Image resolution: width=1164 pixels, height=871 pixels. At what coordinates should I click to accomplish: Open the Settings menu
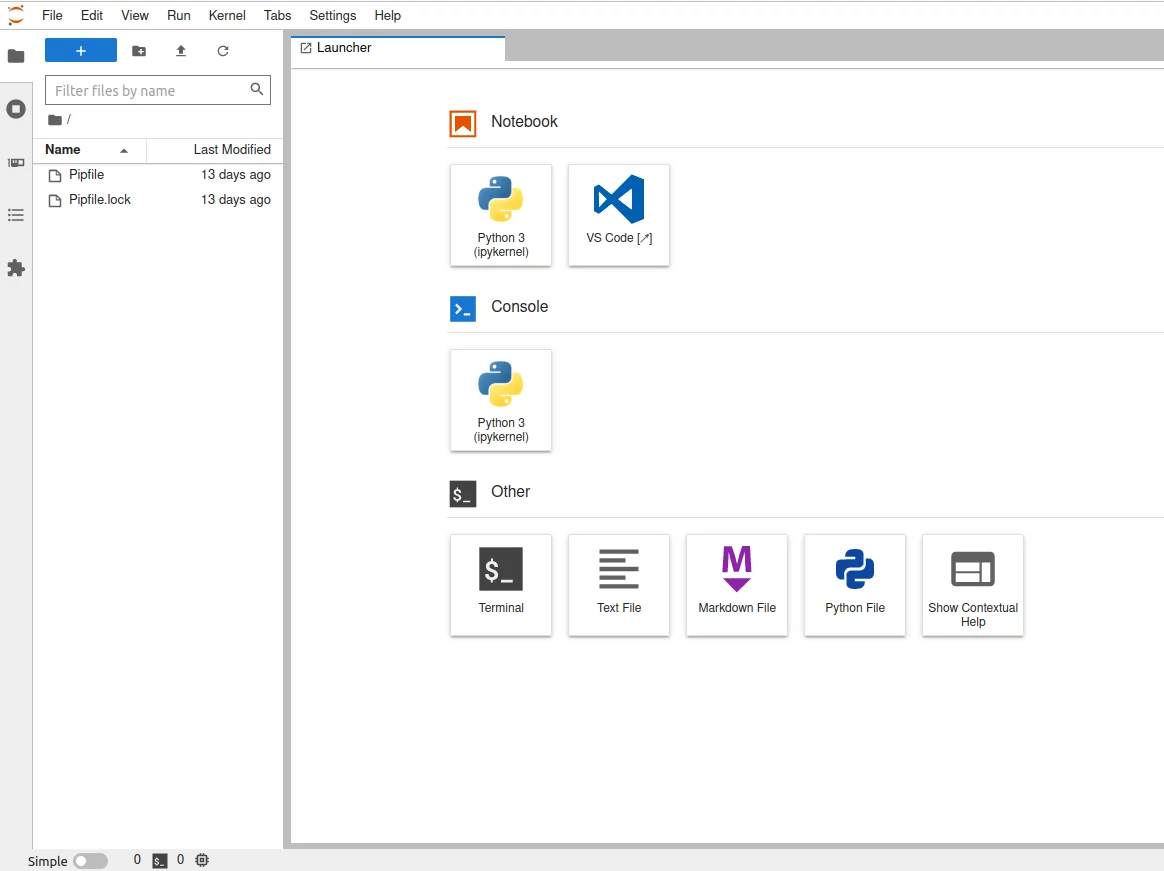pos(332,15)
